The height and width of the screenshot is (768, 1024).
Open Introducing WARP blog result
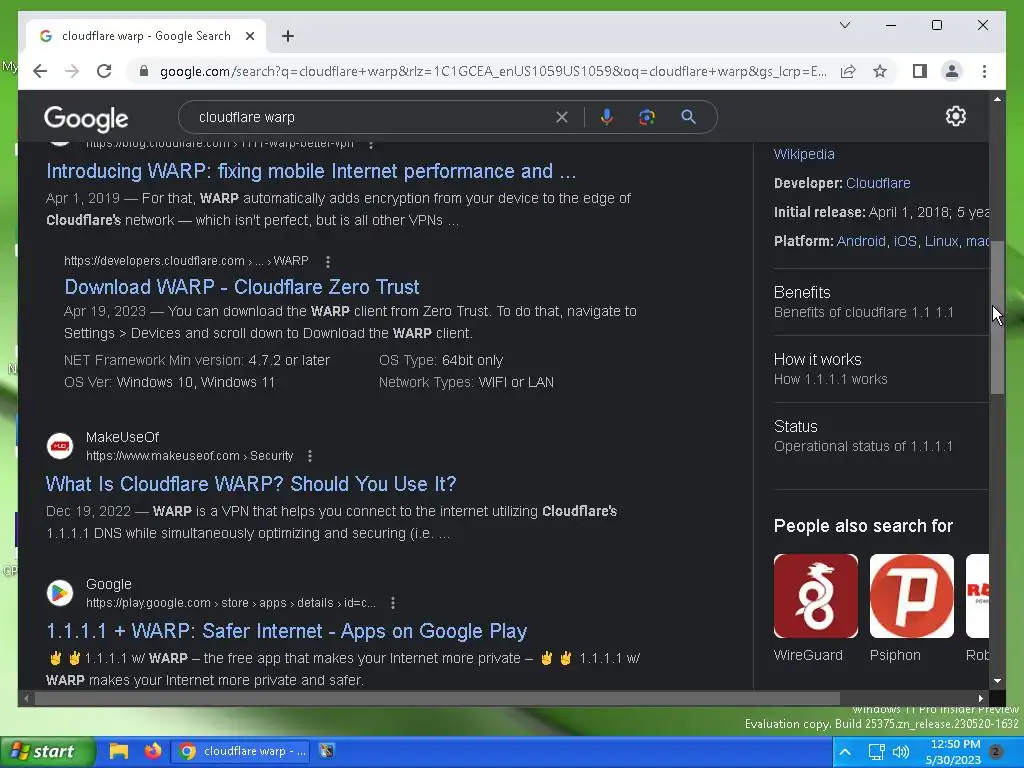click(311, 171)
